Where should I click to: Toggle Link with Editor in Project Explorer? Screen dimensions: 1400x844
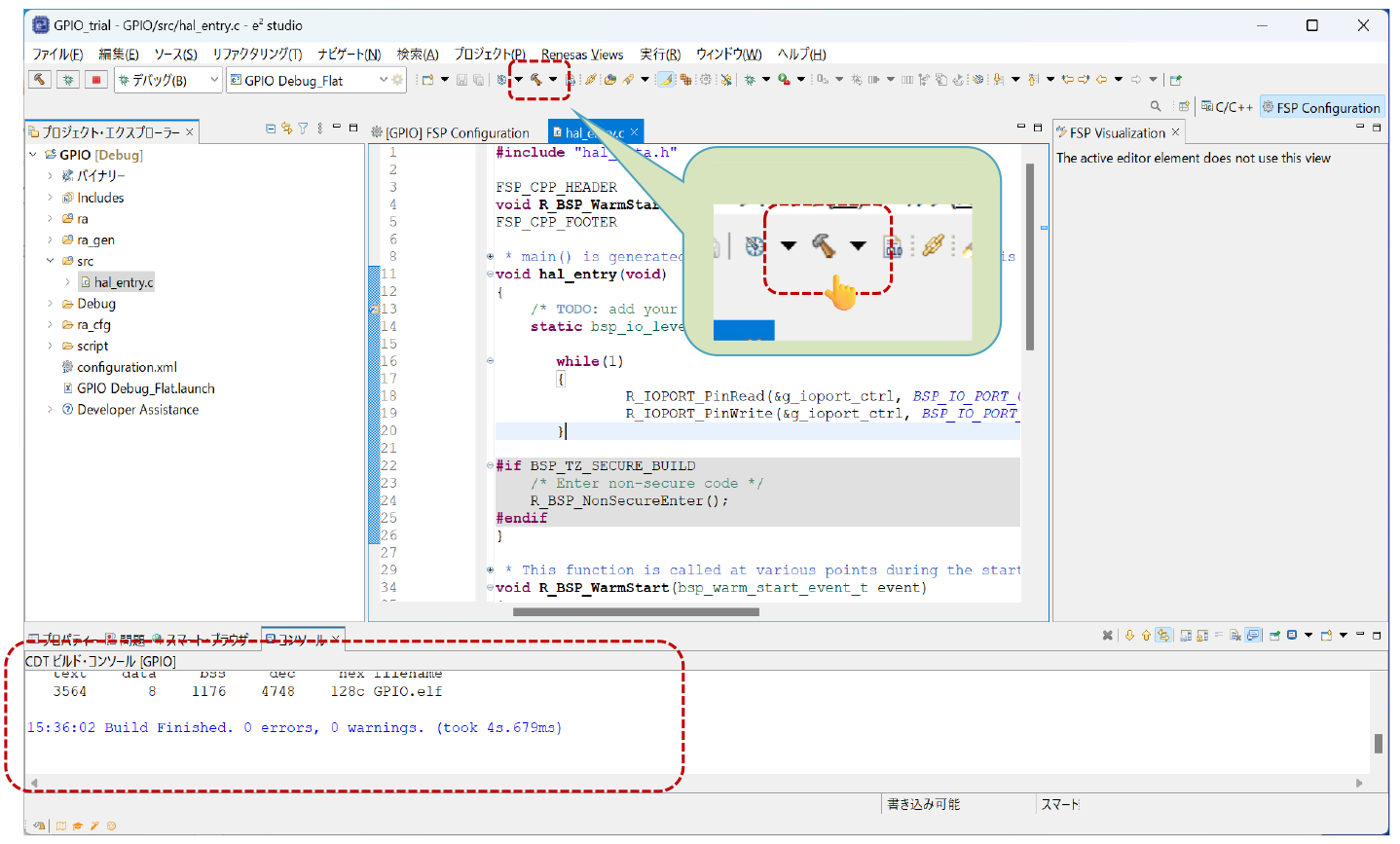tap(286, 128)
